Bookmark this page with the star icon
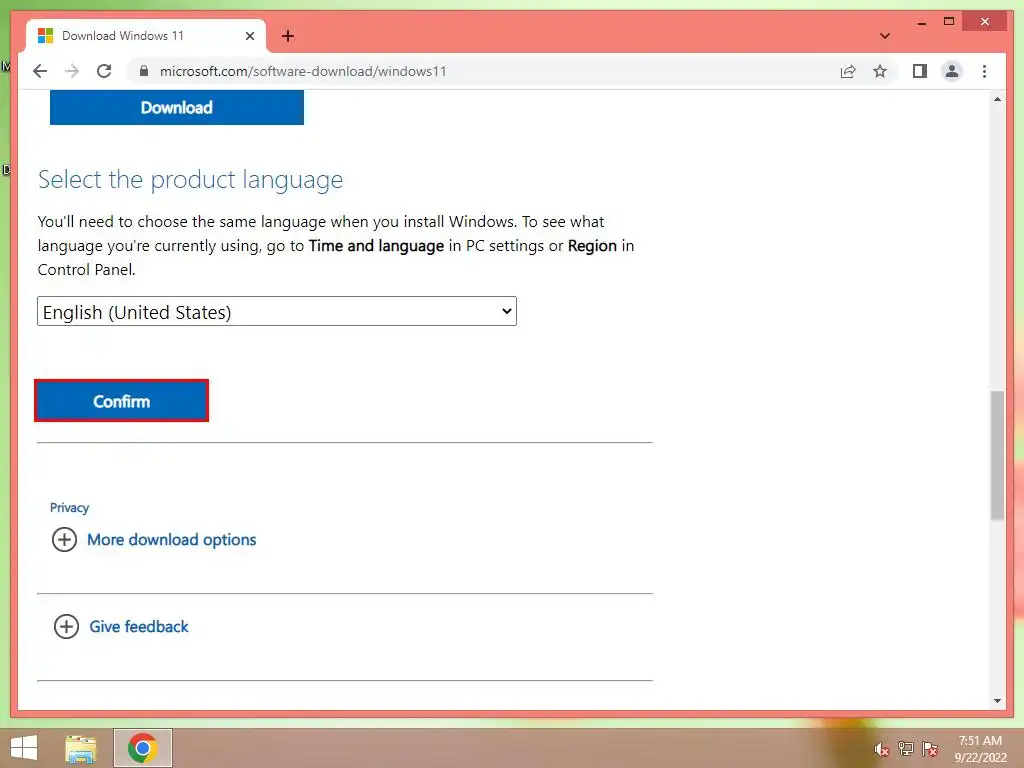Viewport: 1024px width, 768px height. [x=880, y=71]
